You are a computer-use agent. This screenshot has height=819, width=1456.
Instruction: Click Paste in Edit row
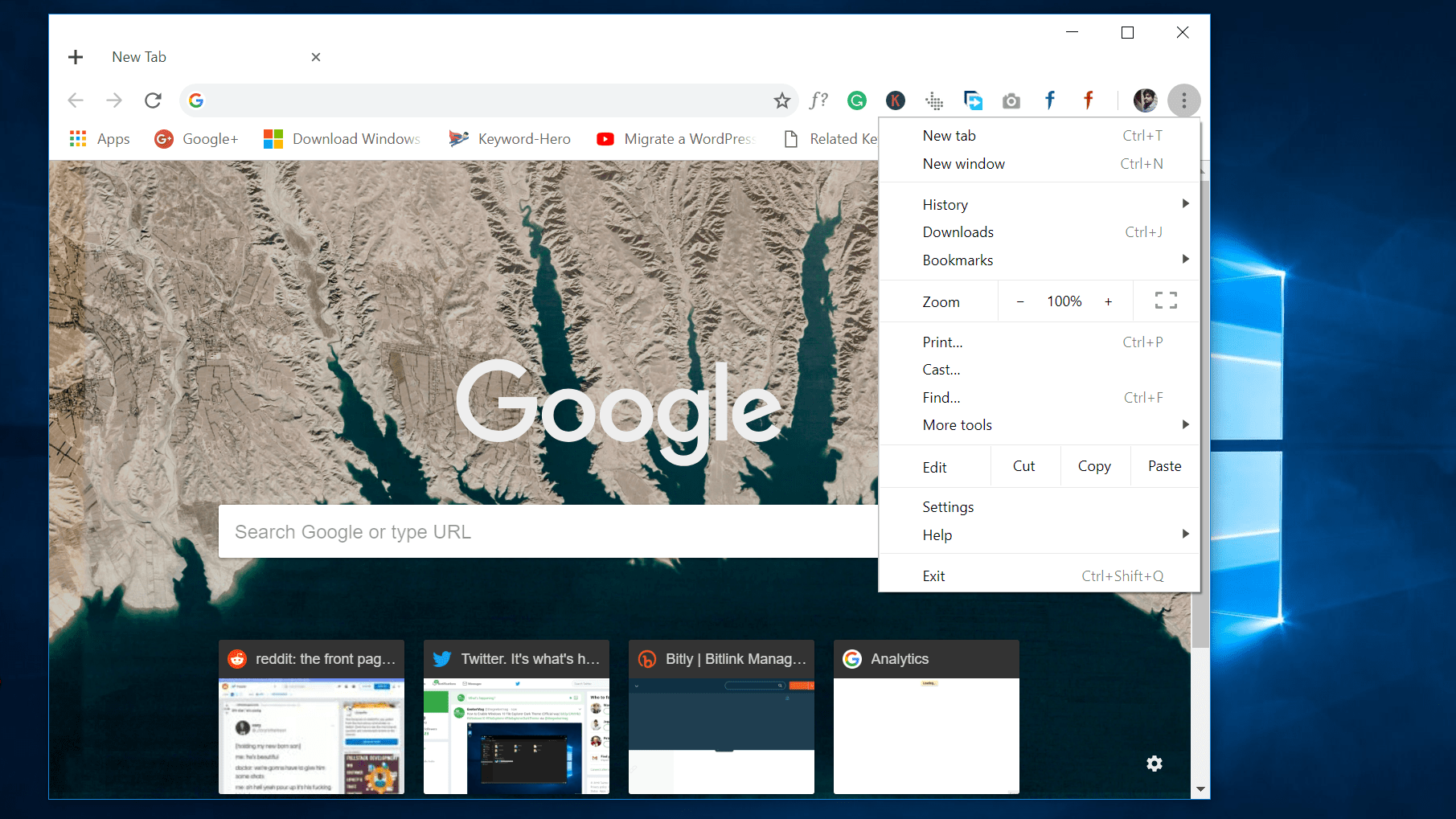click(1164, 466)
